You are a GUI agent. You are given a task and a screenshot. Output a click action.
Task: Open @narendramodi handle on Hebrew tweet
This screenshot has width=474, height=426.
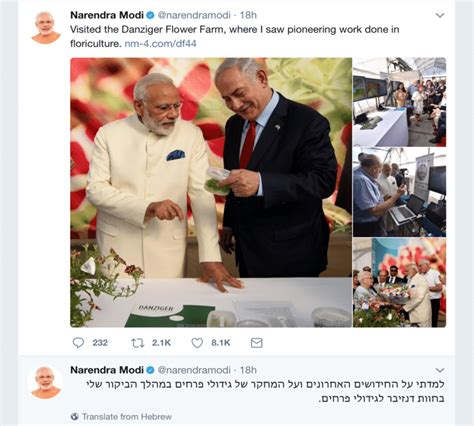point(194,370)
